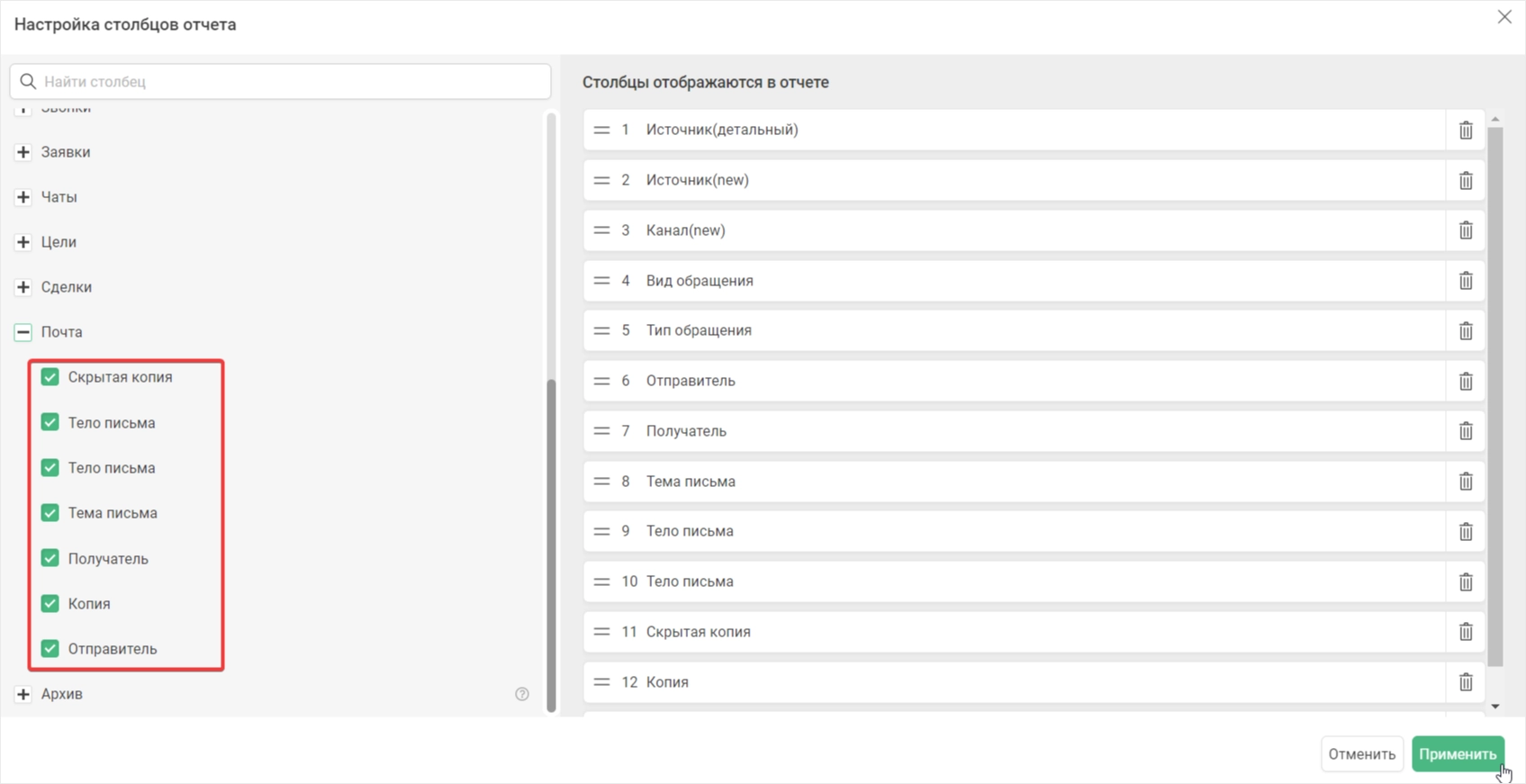Click trash icon for Вид обращения row

pyautogui.click(x=1466, y=281)
